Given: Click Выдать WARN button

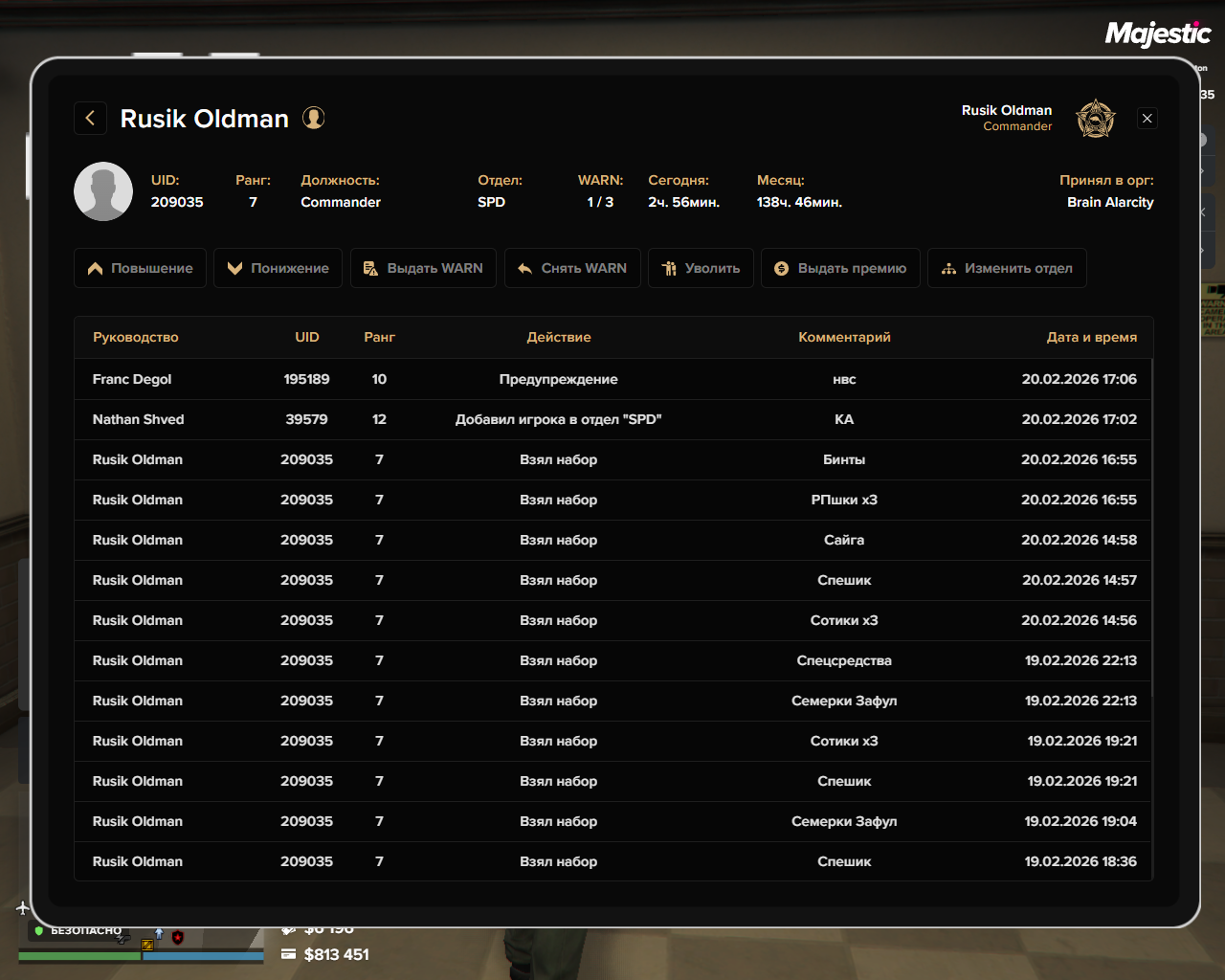Looking at the screenshot, I should pyautogui.click(x=423, y=268).
